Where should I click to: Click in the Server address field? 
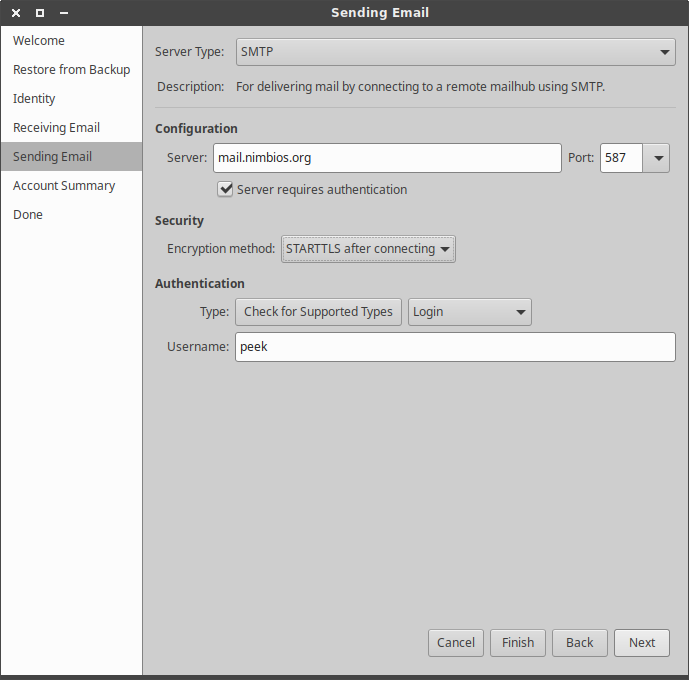pos(387,158)
